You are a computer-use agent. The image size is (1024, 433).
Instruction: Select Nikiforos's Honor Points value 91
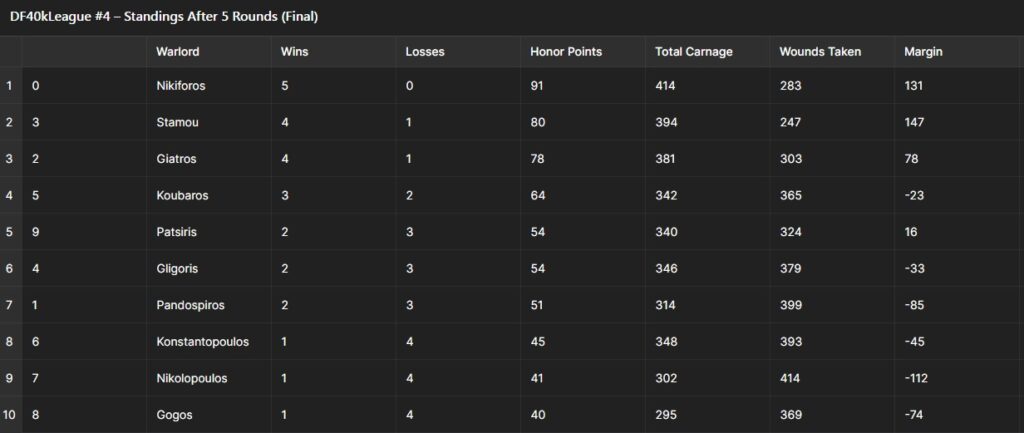coord(539,86)
